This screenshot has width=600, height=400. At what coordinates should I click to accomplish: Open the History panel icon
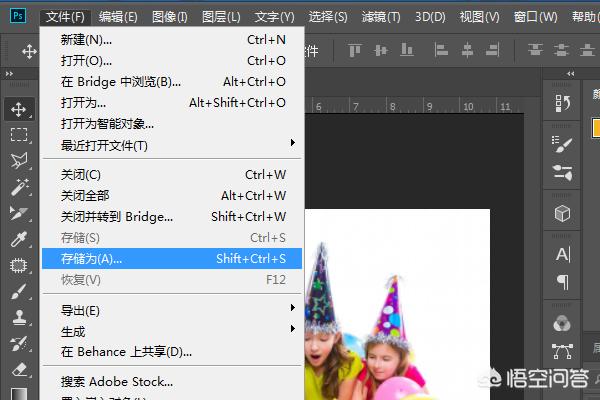tap(562, 102)
